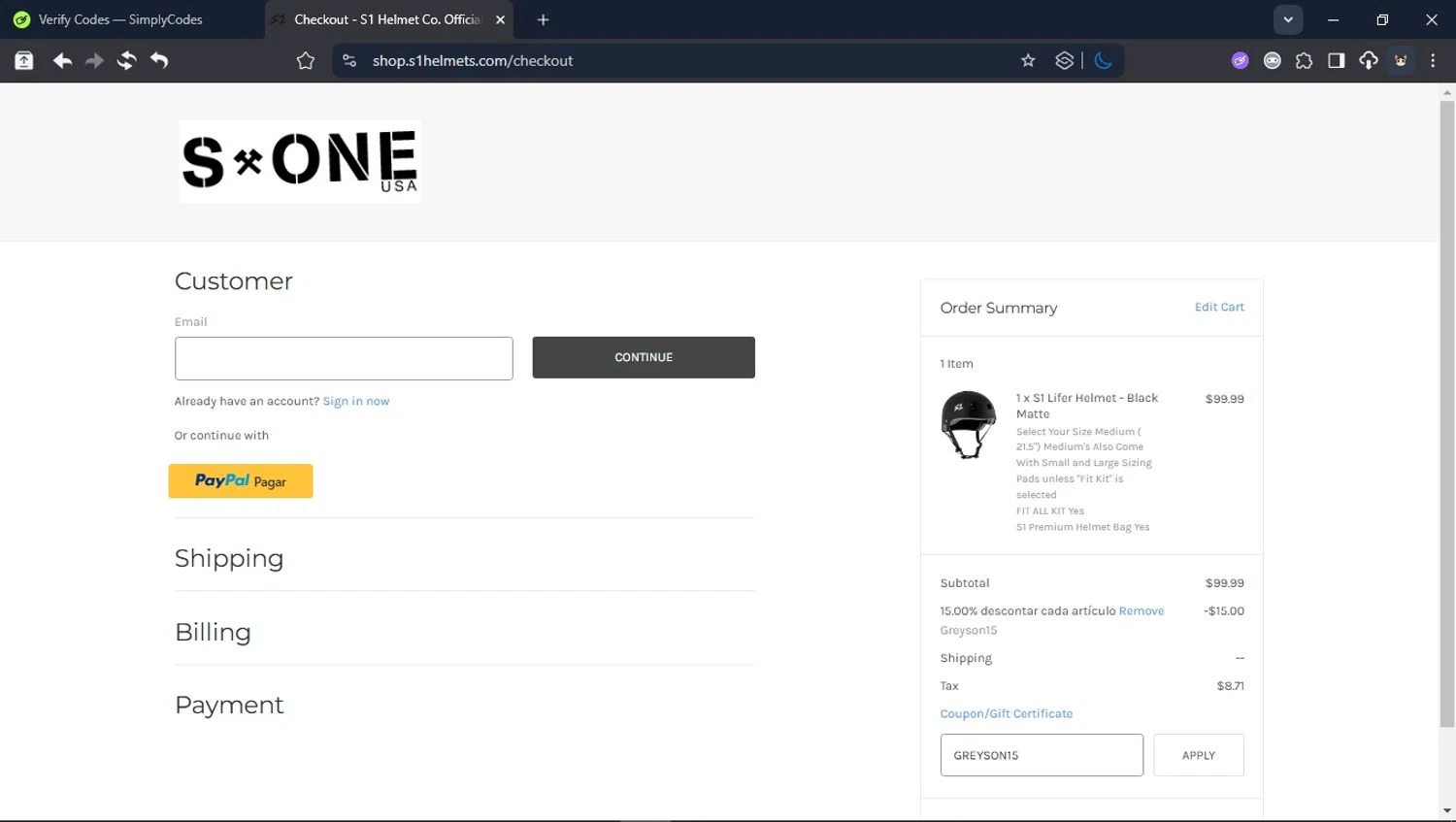This screenshot has width=1456, height=822.
Task: Click the Order Summary heading
Action: point(999,308)
